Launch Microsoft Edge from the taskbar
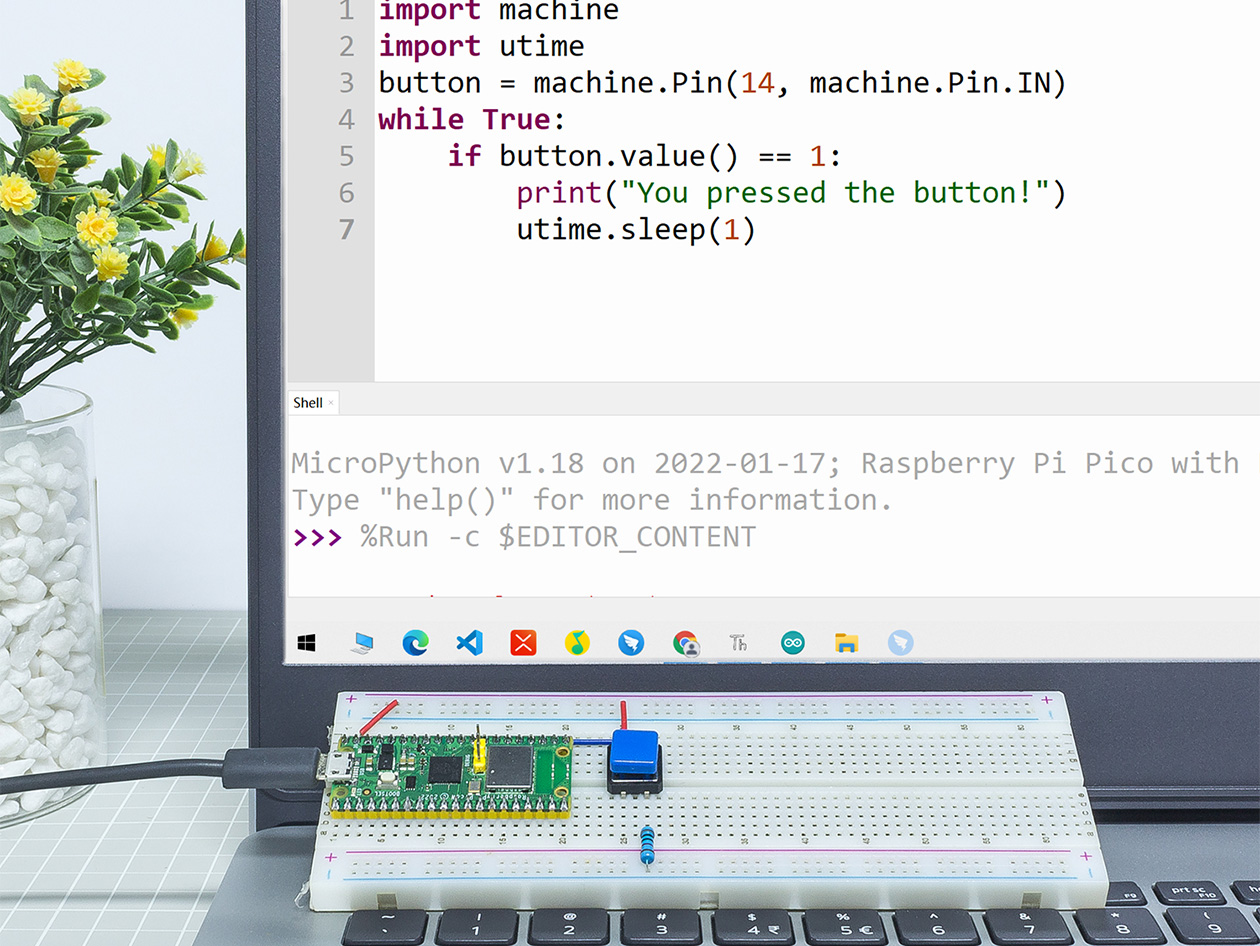 click(x=415, y=643)
